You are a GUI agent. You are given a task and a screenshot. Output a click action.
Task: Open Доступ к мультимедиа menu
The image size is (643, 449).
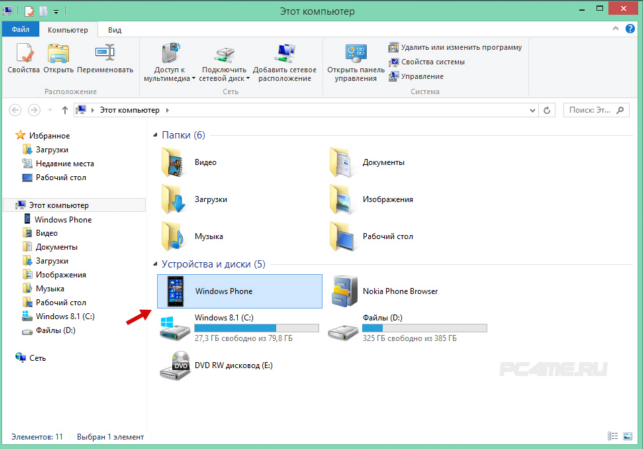tap(169, 62)
